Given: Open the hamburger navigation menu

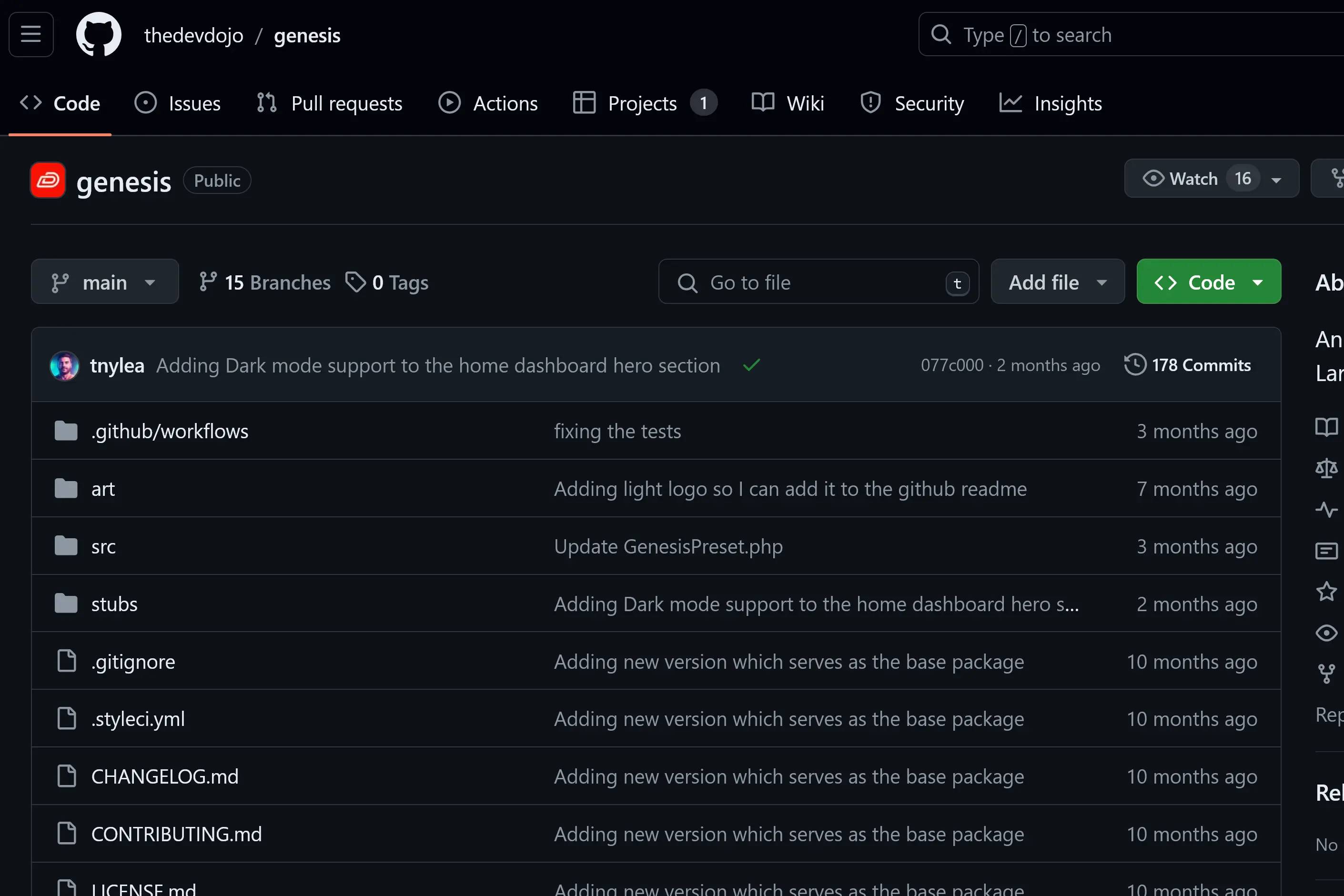Looking at the screenshot, I should (x=31, y=35).
